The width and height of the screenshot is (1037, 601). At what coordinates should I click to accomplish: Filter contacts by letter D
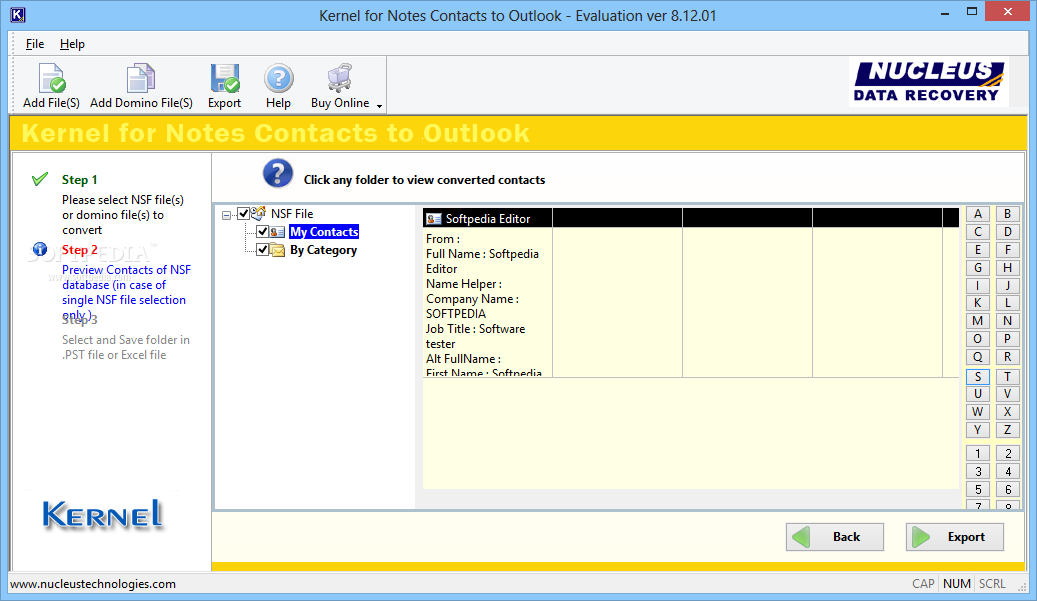[x=1007, y=232]
